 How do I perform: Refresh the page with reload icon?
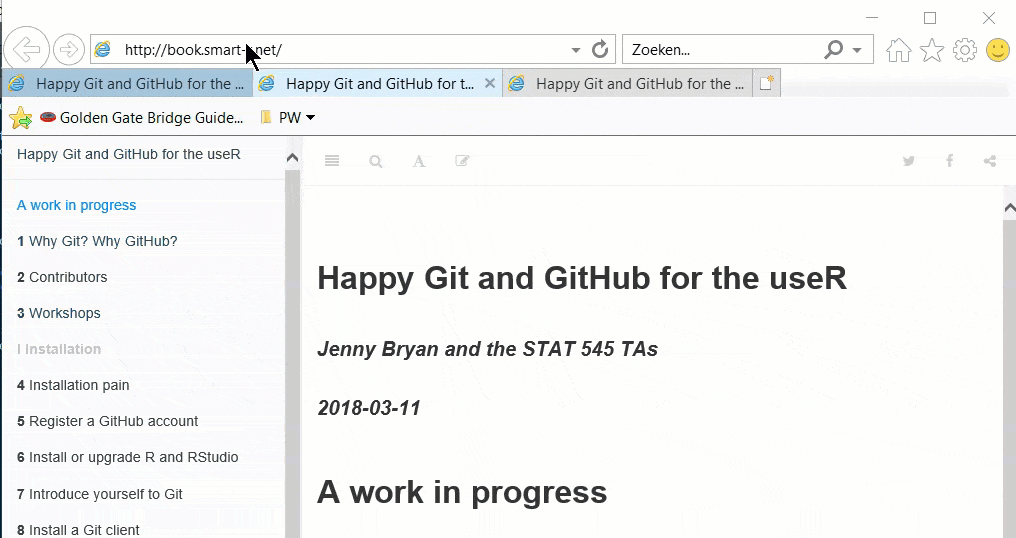600,49
